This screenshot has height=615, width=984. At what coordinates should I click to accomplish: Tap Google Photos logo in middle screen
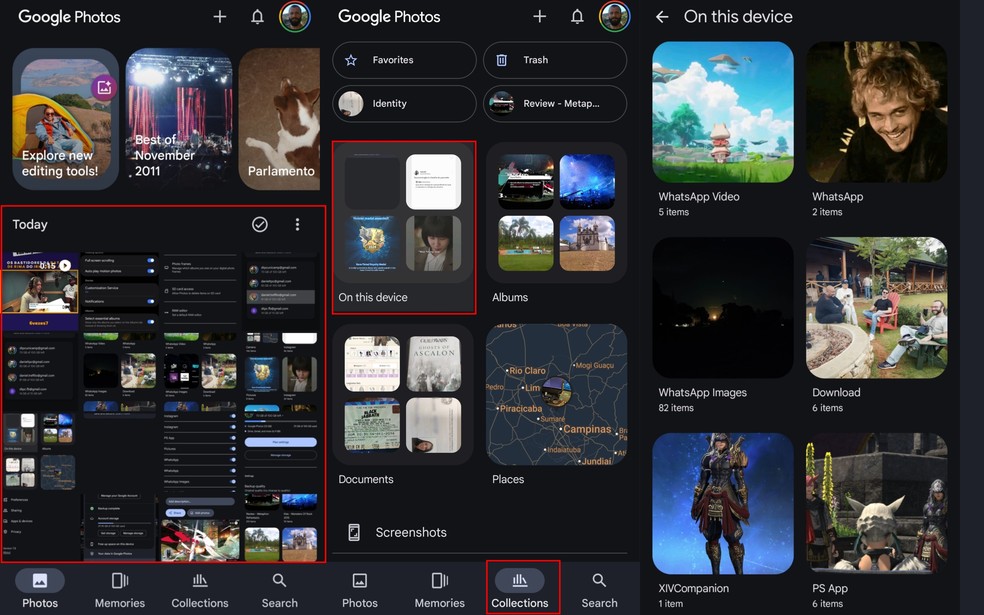click(x=389, y=17)
